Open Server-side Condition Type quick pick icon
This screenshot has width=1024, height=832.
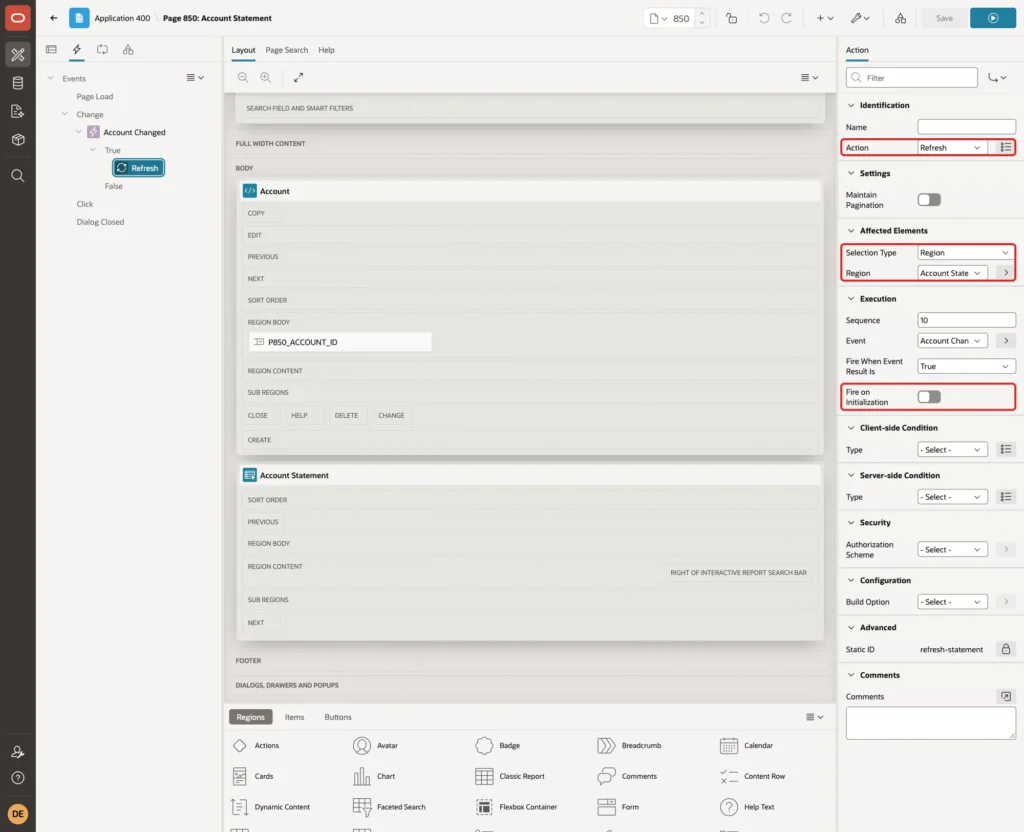(x=1006, y=497)
